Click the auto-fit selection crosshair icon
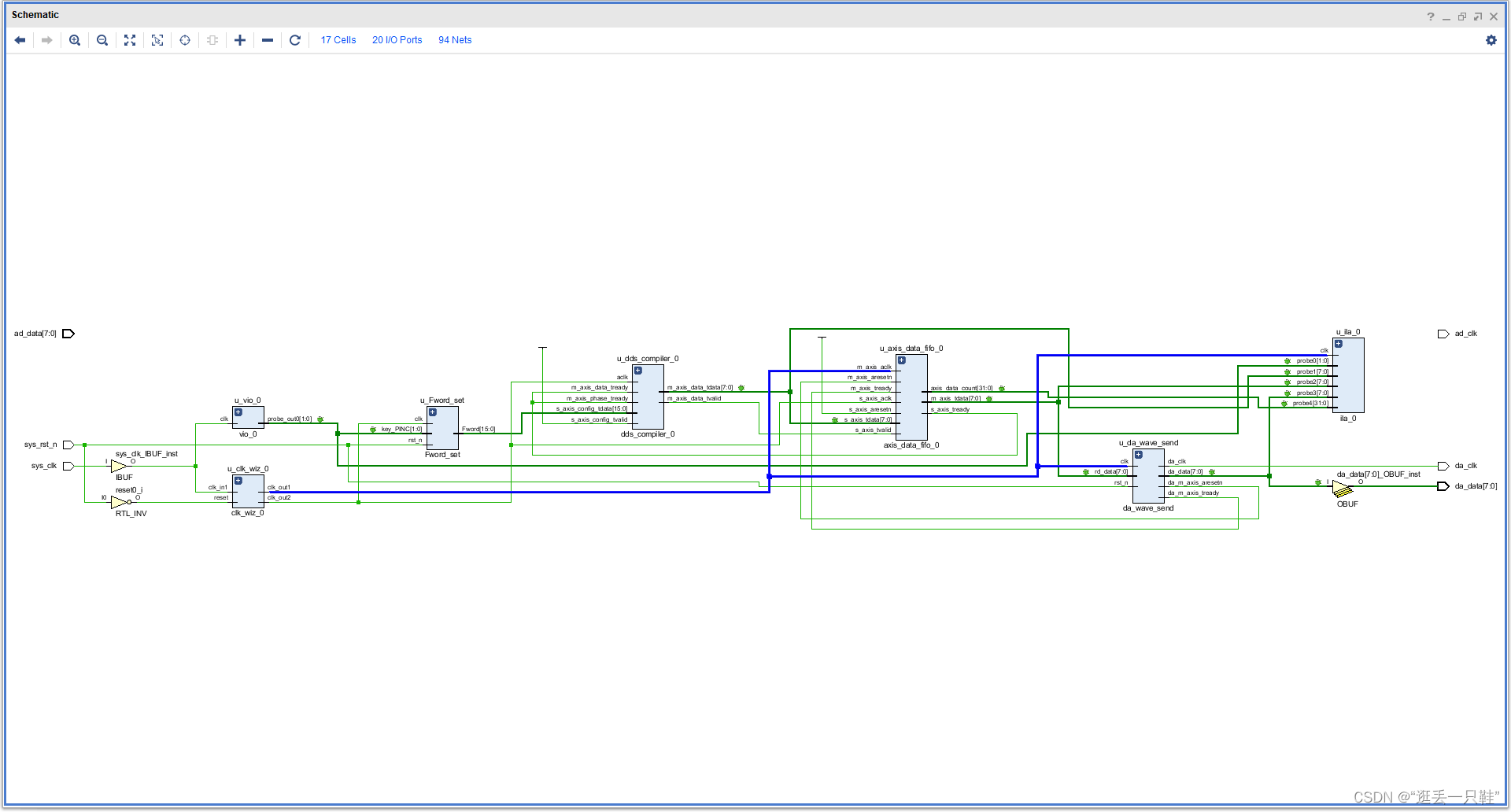Viewport: 1511px width, 812px height. 185,40
